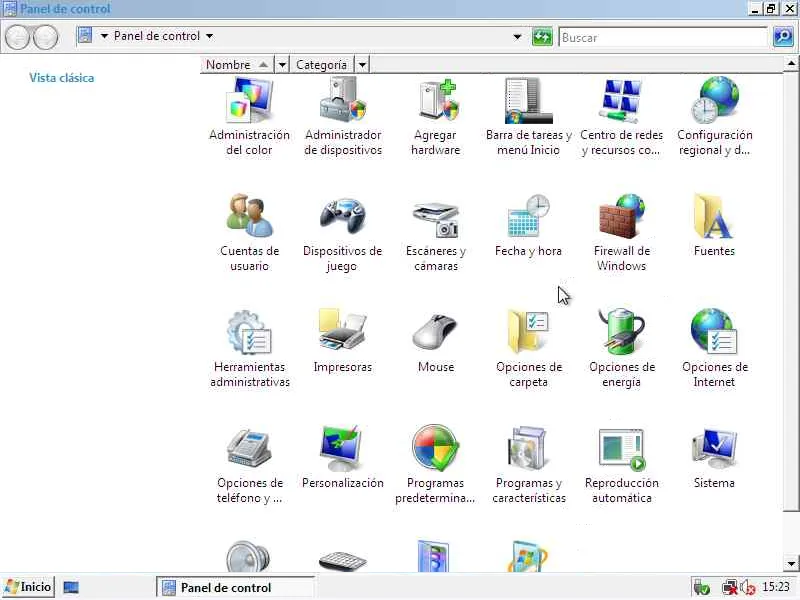Expand the Nombre column dropdown arrow
This screenshot has height=600, width=800.
[282, 65]
